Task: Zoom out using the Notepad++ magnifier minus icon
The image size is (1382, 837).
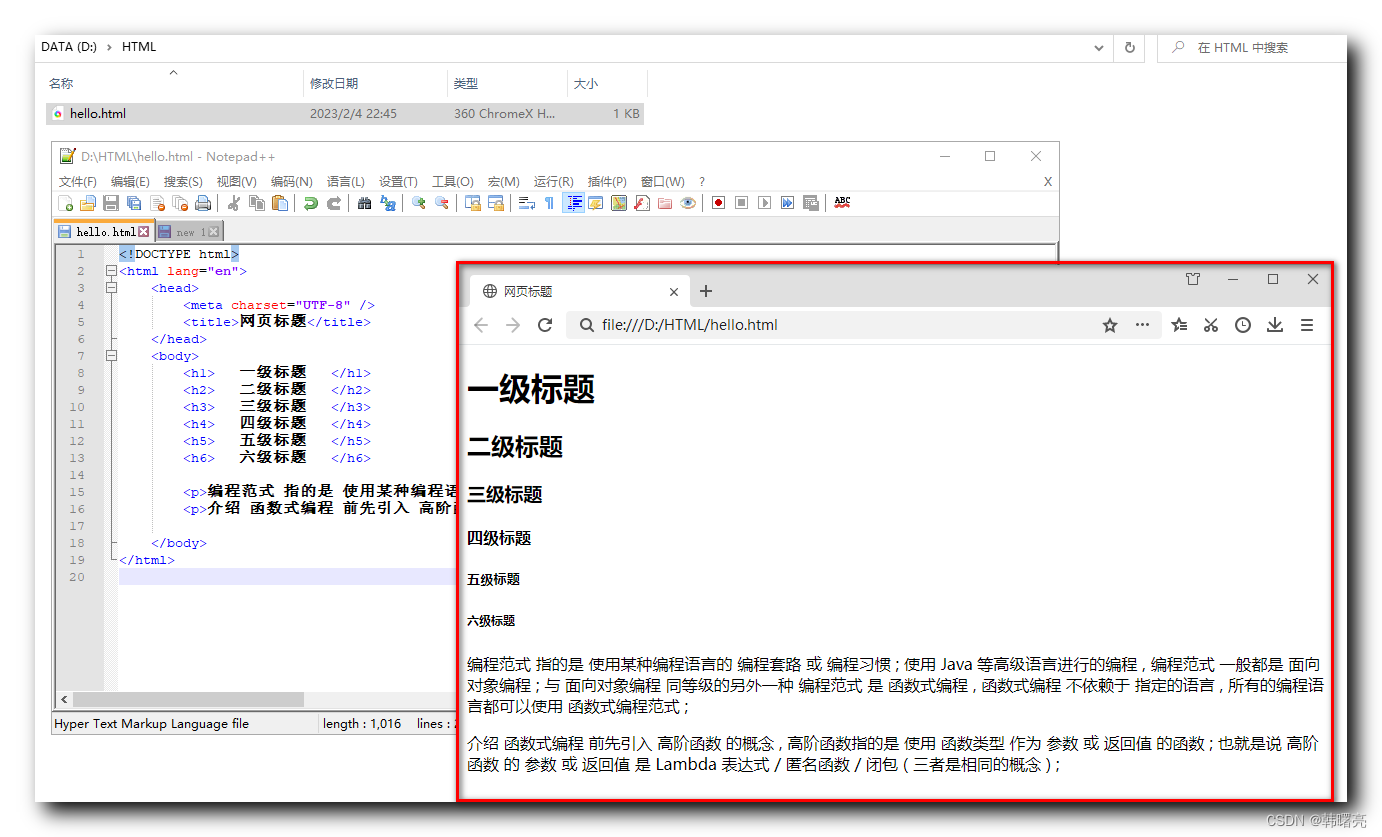Action: click(x=441, y=203)
